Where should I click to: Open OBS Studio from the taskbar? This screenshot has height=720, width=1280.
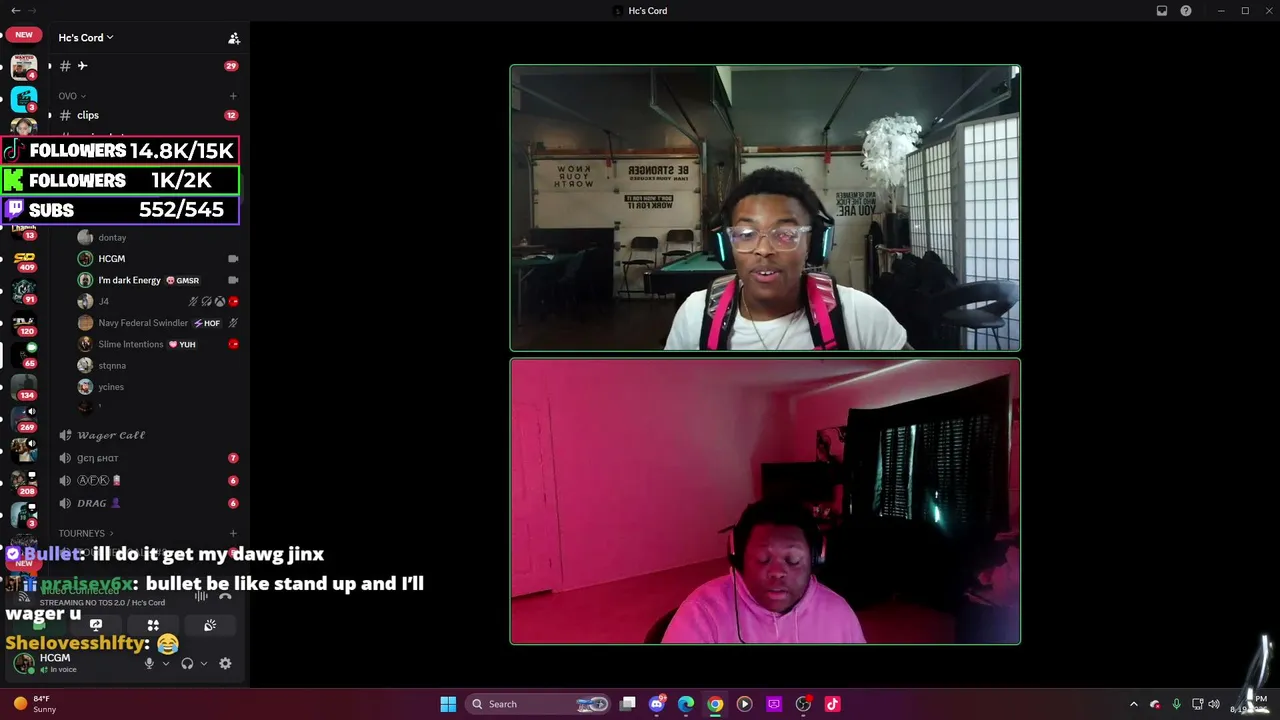pyautogui.click(x=803, y=704)
